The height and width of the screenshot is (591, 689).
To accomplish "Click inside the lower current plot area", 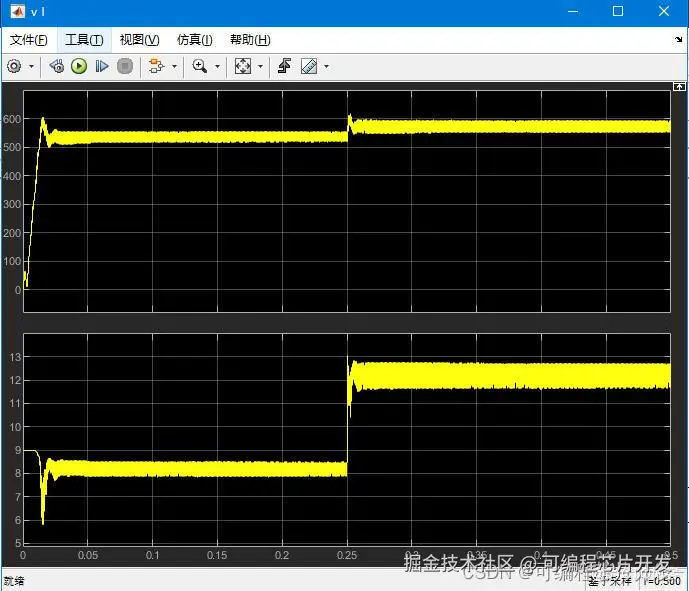I will [347, 439].
